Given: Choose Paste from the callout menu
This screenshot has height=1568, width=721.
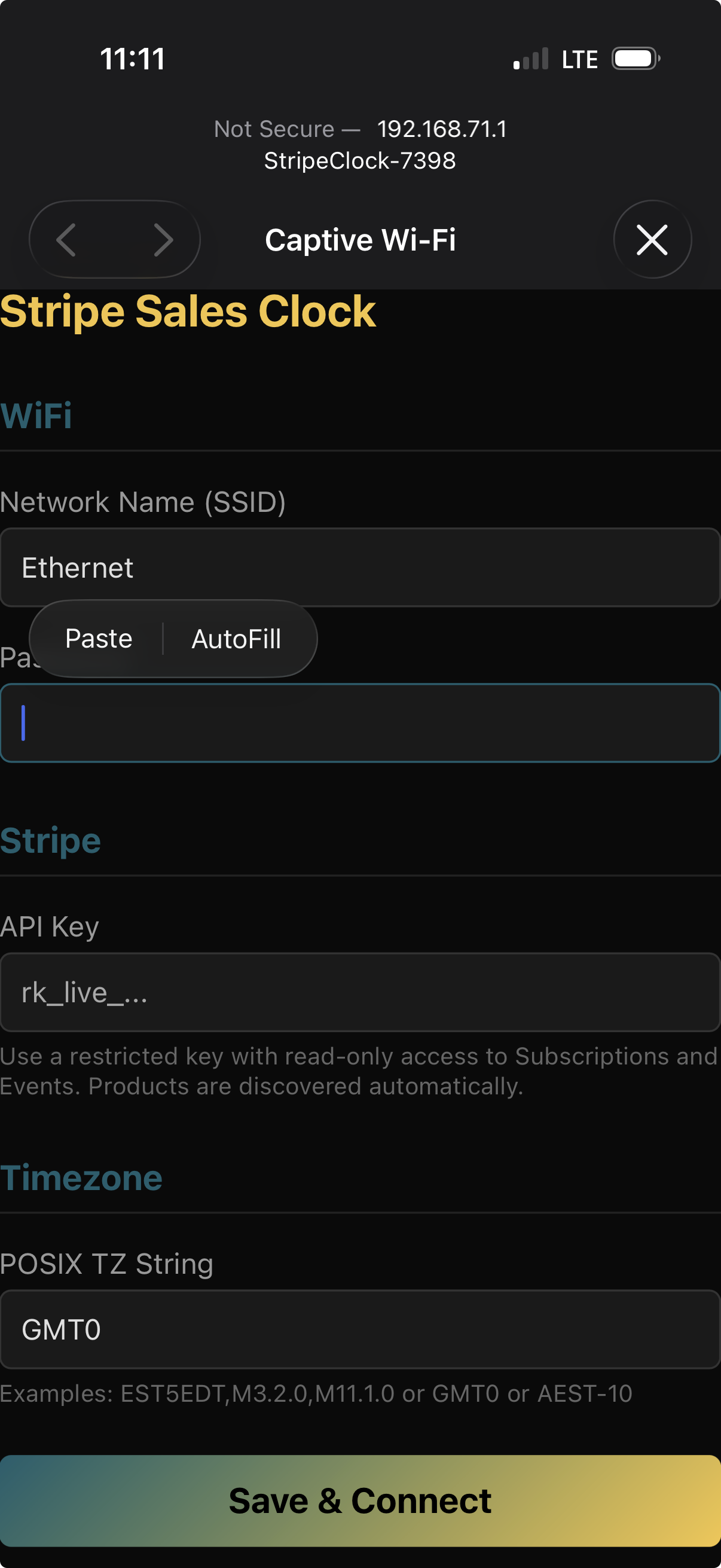Looking at the screenshot, I should (99, 638).
